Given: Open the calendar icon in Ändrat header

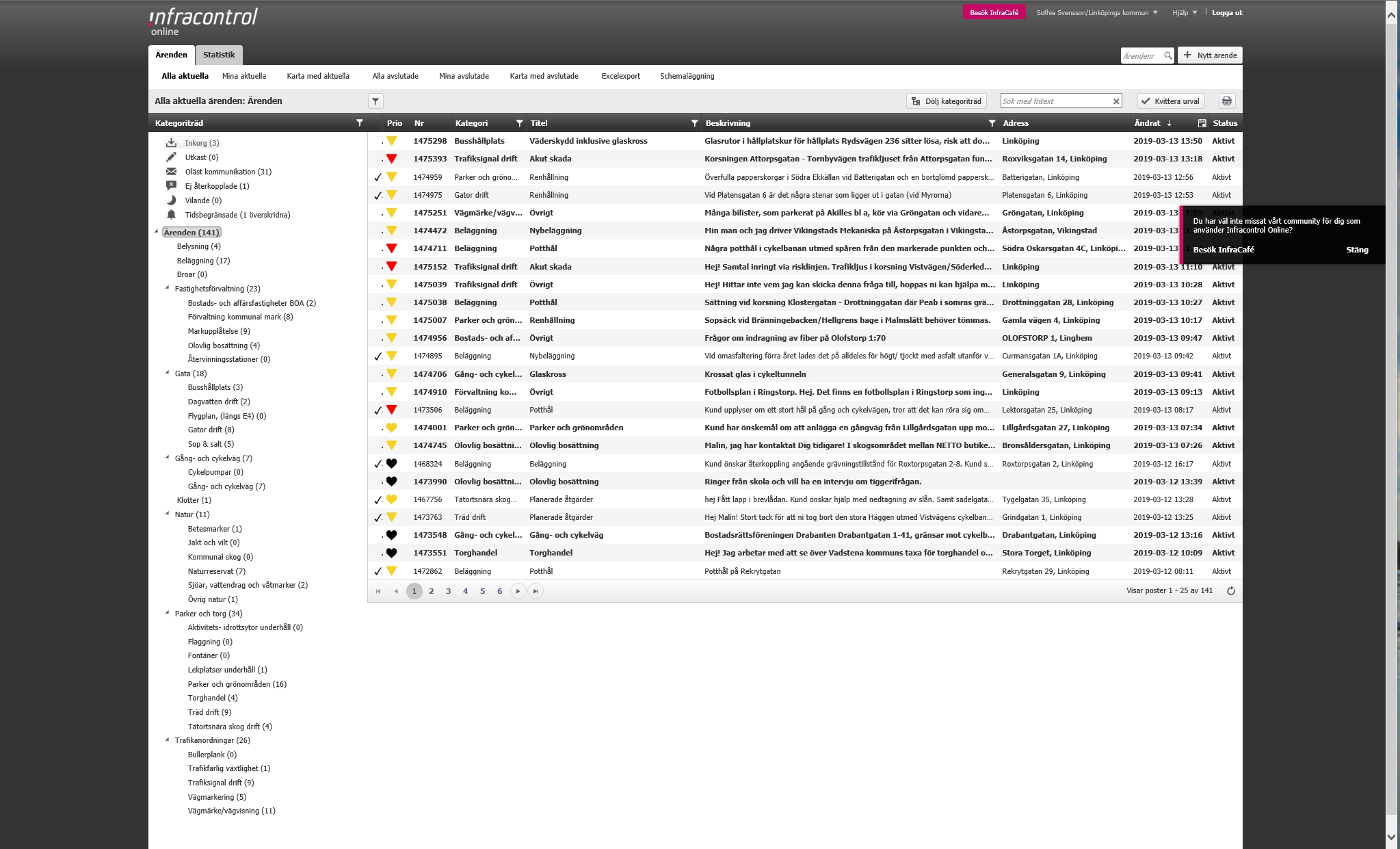Looking at the screenshot, I should click(1202, 123).
